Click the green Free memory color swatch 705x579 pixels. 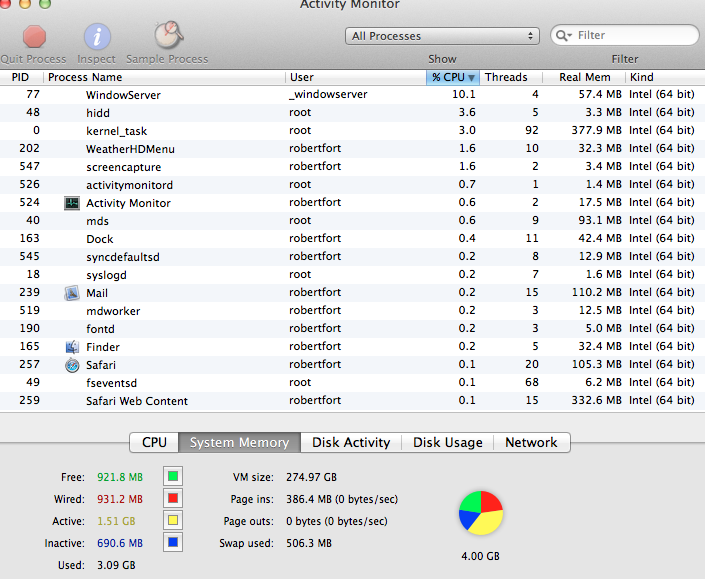coord(173,477)
